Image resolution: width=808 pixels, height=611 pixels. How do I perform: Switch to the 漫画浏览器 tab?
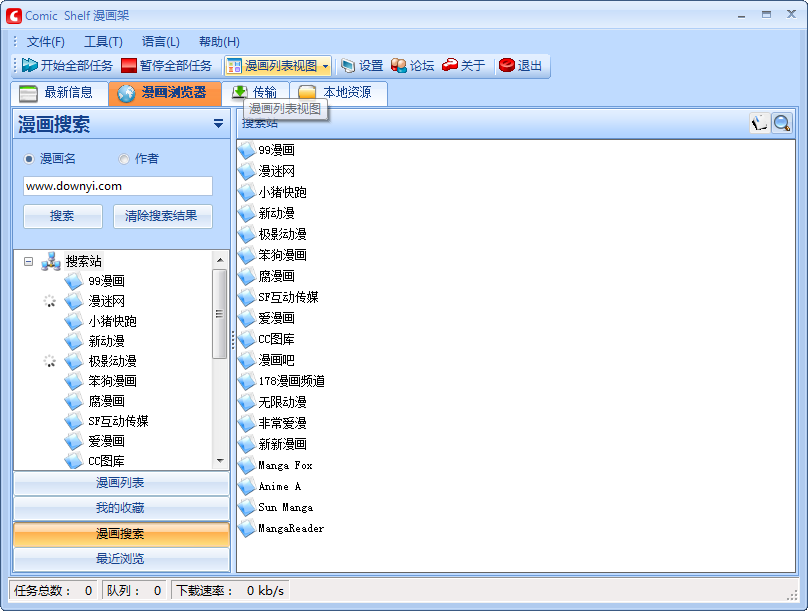165,93
